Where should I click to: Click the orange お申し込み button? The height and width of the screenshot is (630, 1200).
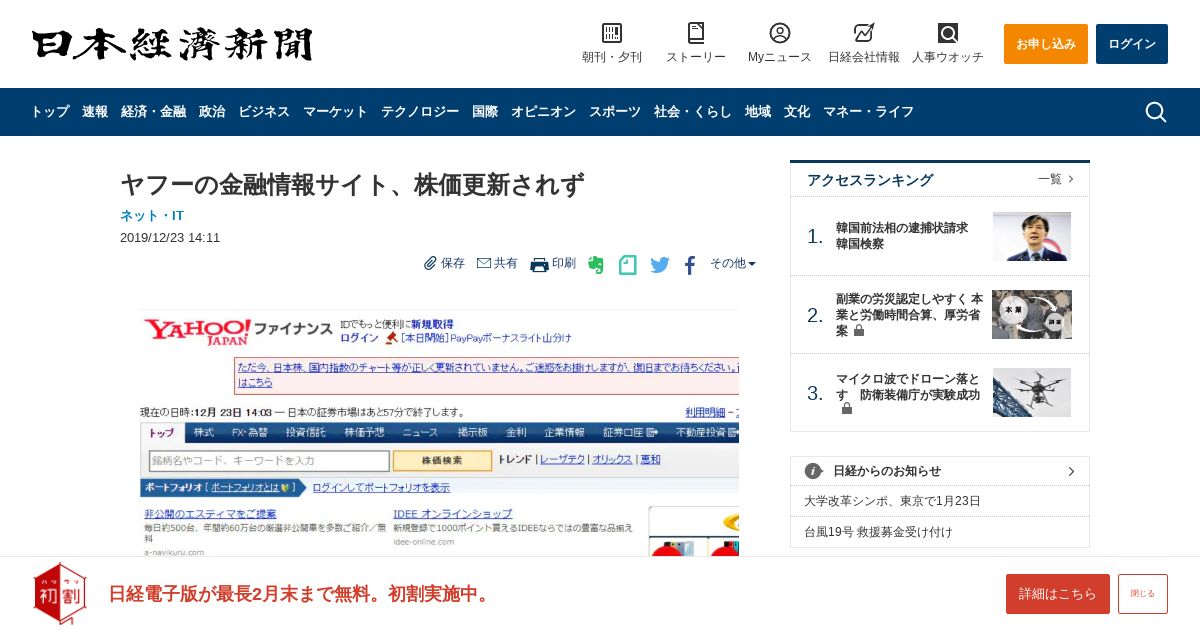(1046, 44)
